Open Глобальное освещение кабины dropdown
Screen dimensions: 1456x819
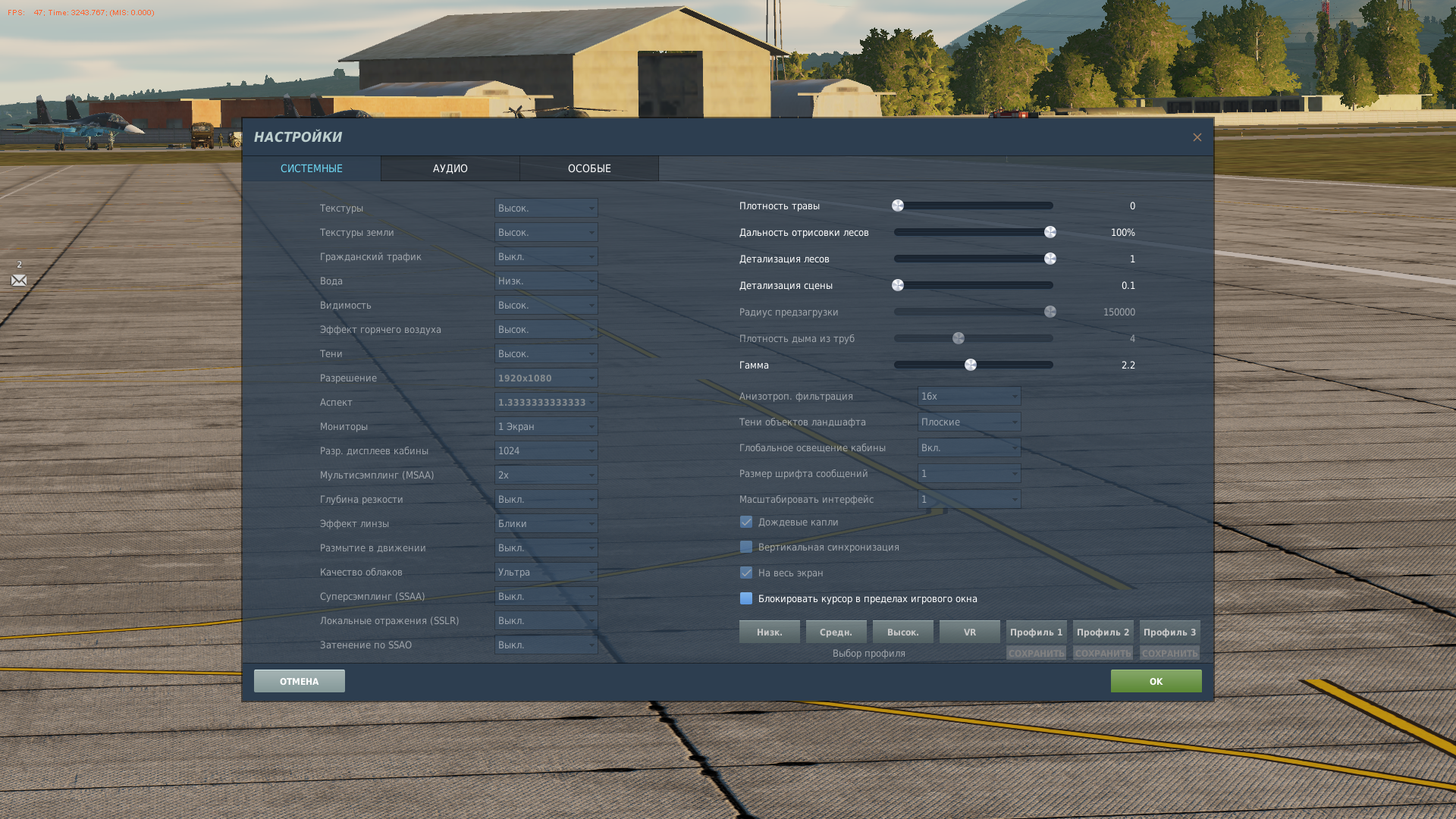(969, 447)
